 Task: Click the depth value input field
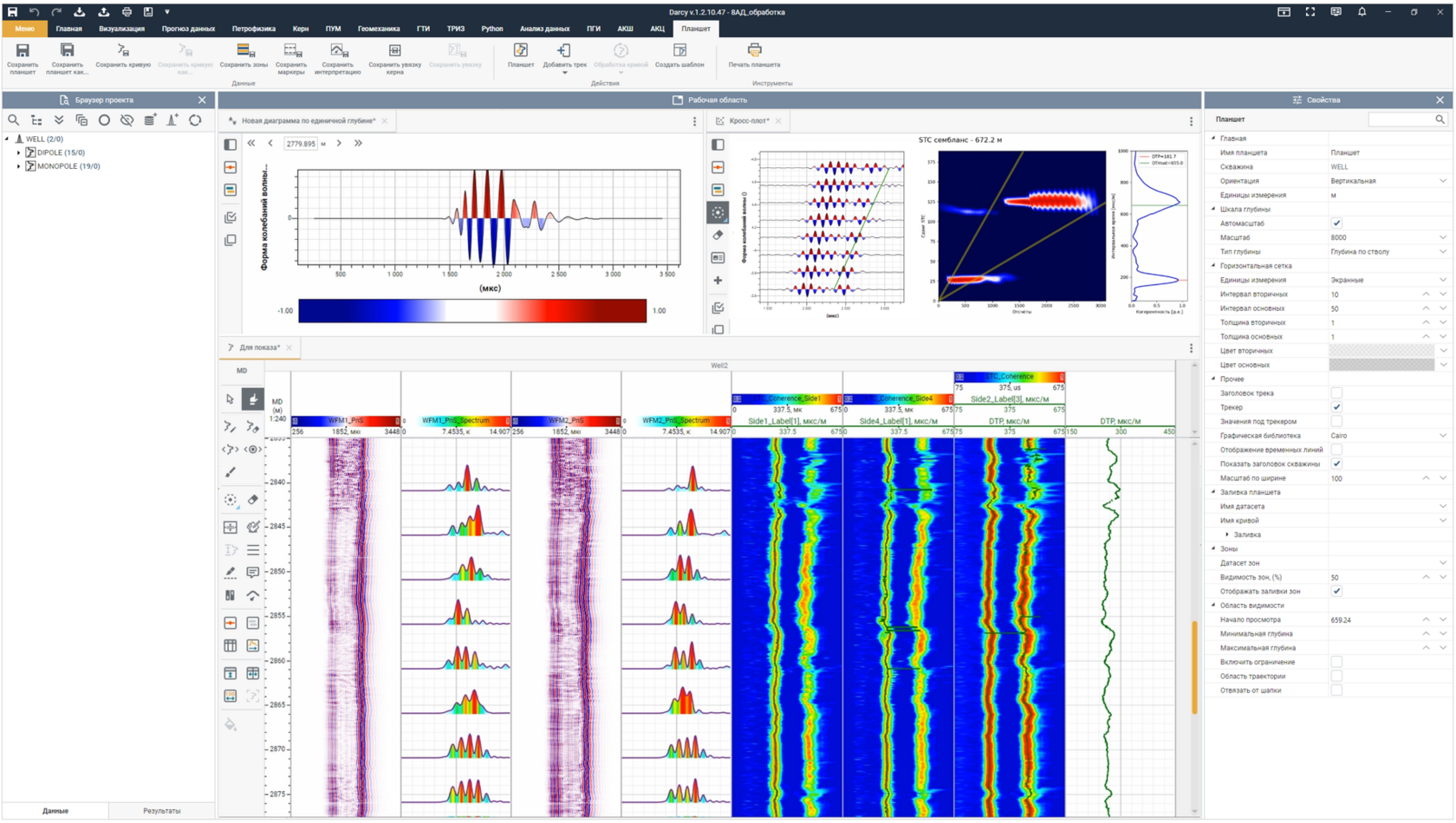click(x=301, y=144)
